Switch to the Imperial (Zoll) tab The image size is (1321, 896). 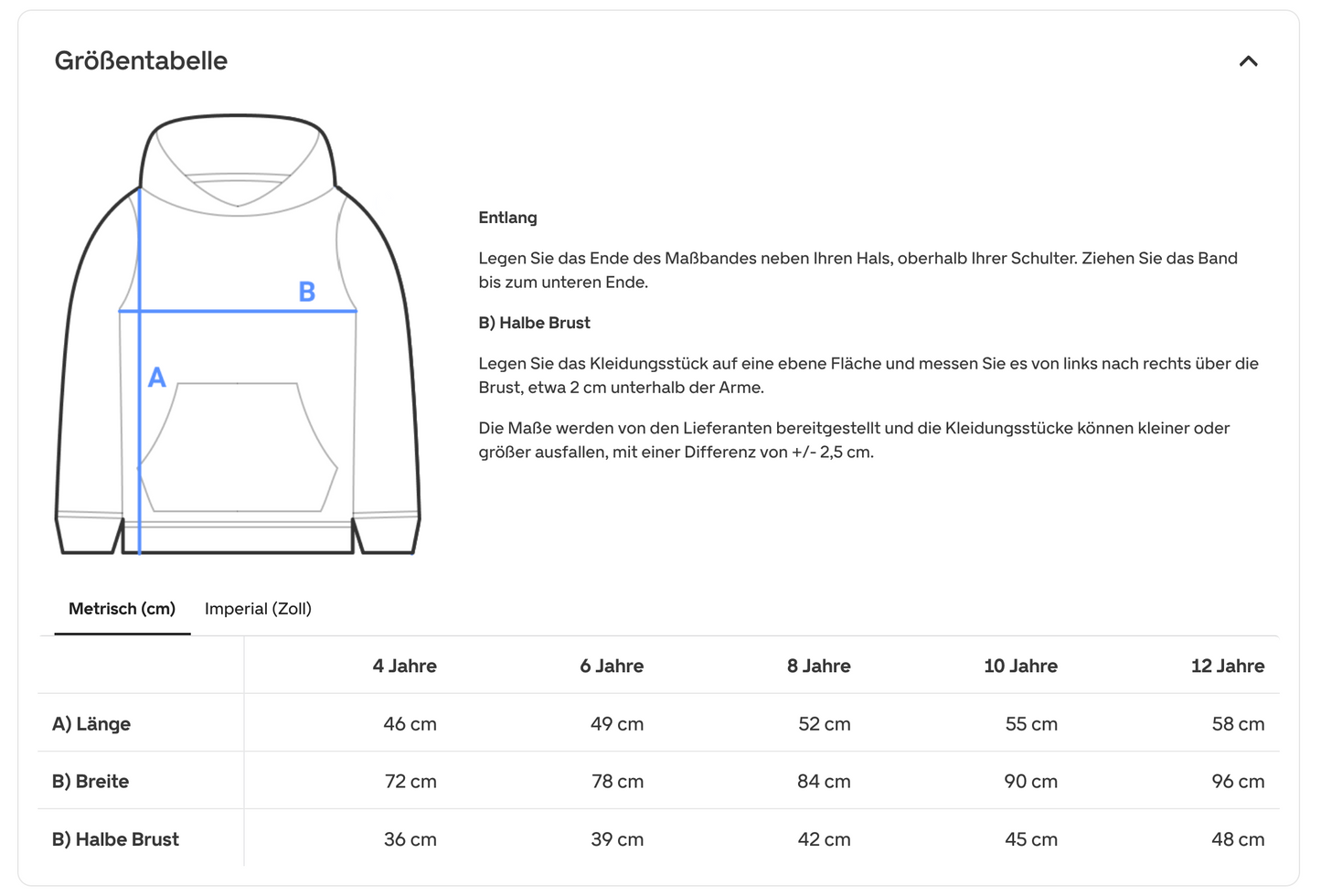click(258, 609)
